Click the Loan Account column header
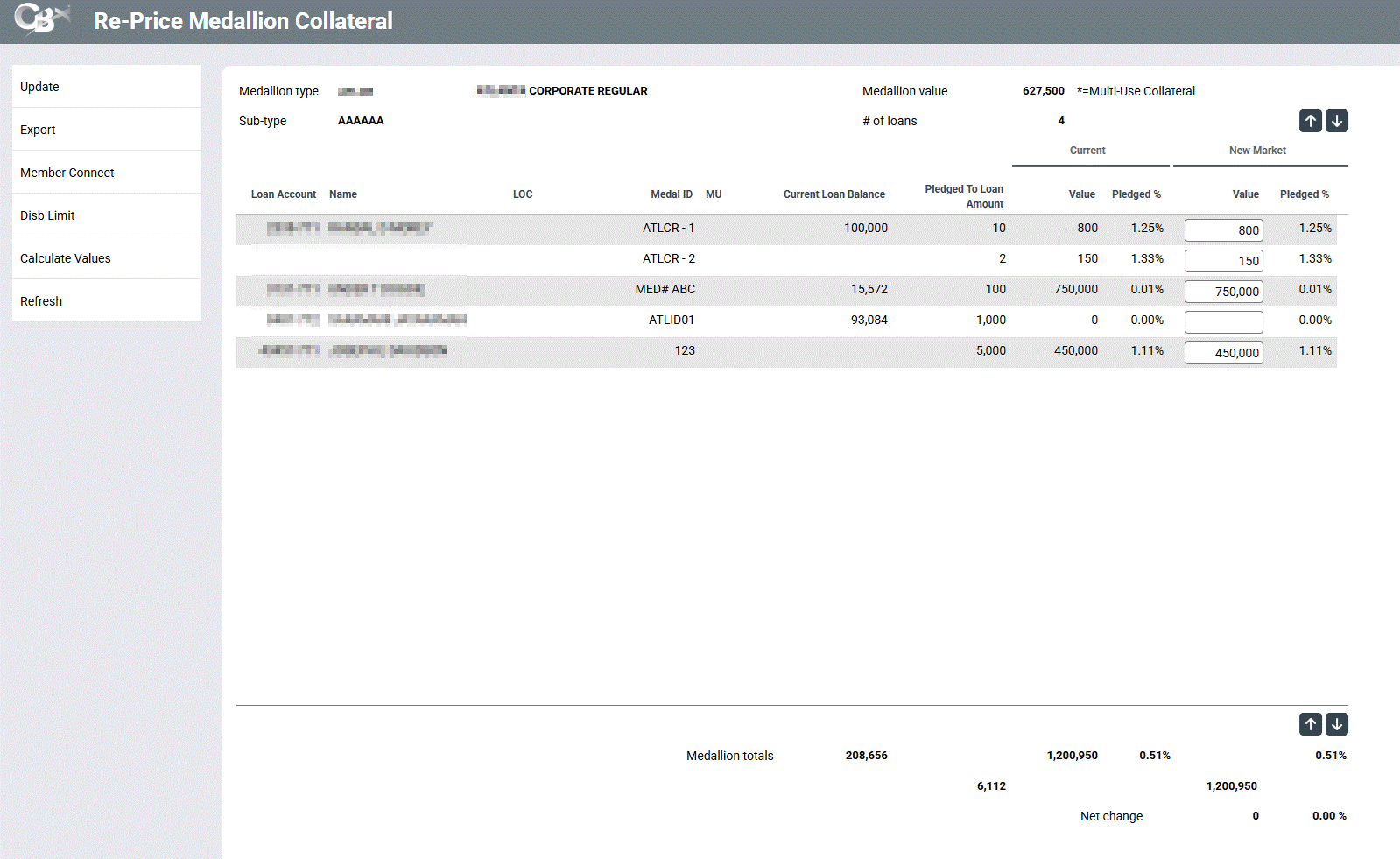The height and width of the screenshot is (859, 1400). pyautogui.click(x=283, y=194)
